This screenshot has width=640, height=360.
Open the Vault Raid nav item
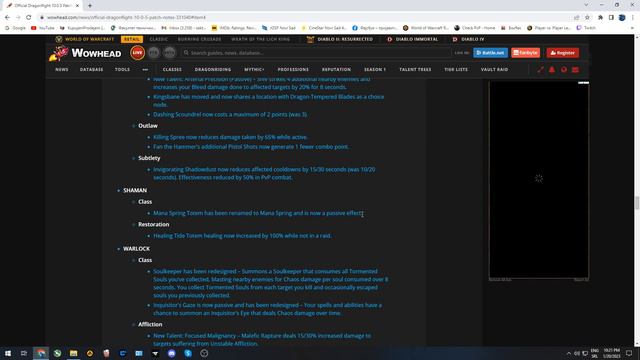pyautogui.click(x=494, y=70)
